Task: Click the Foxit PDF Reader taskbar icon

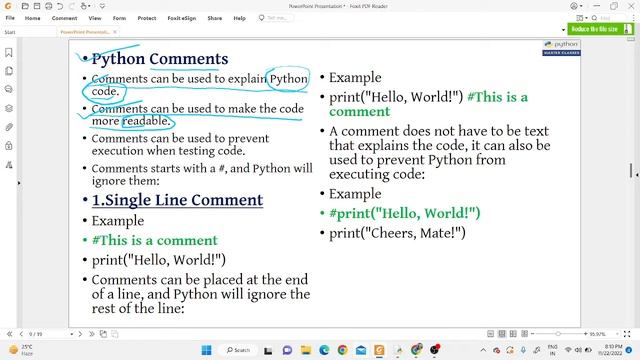Action: [x=379, y=350]
